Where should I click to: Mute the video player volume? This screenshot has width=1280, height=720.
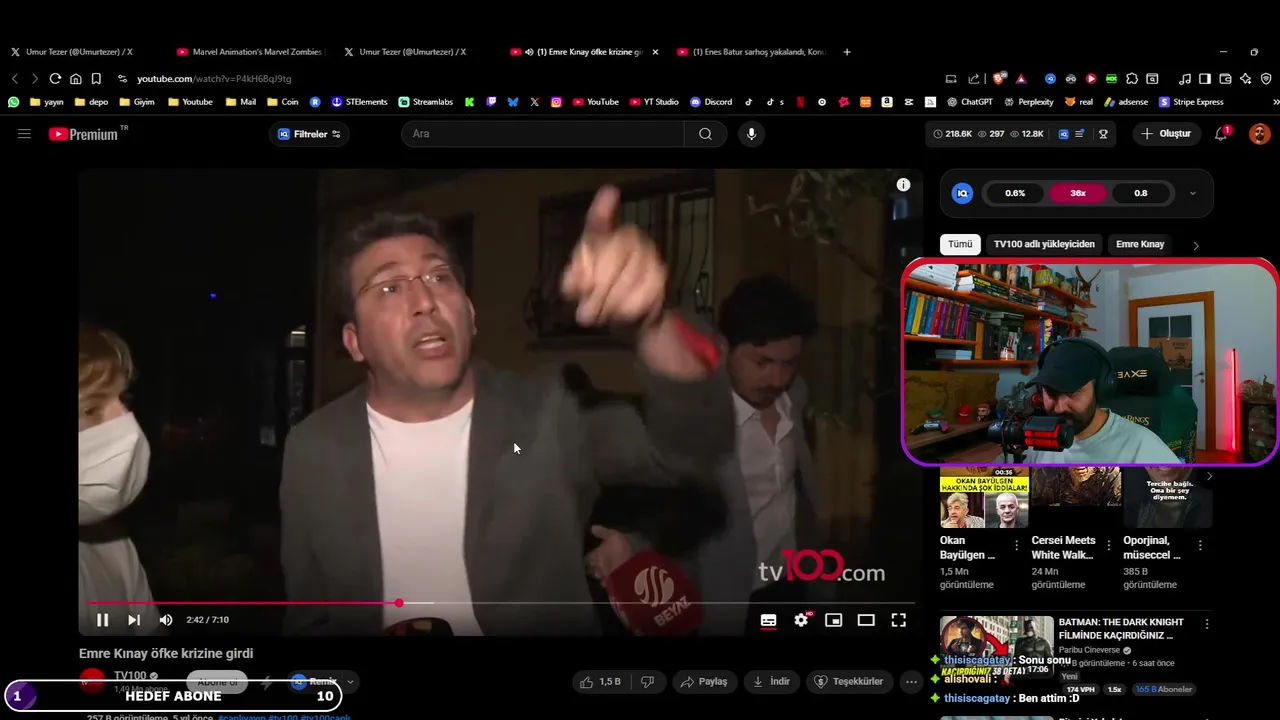click(166, 620)
